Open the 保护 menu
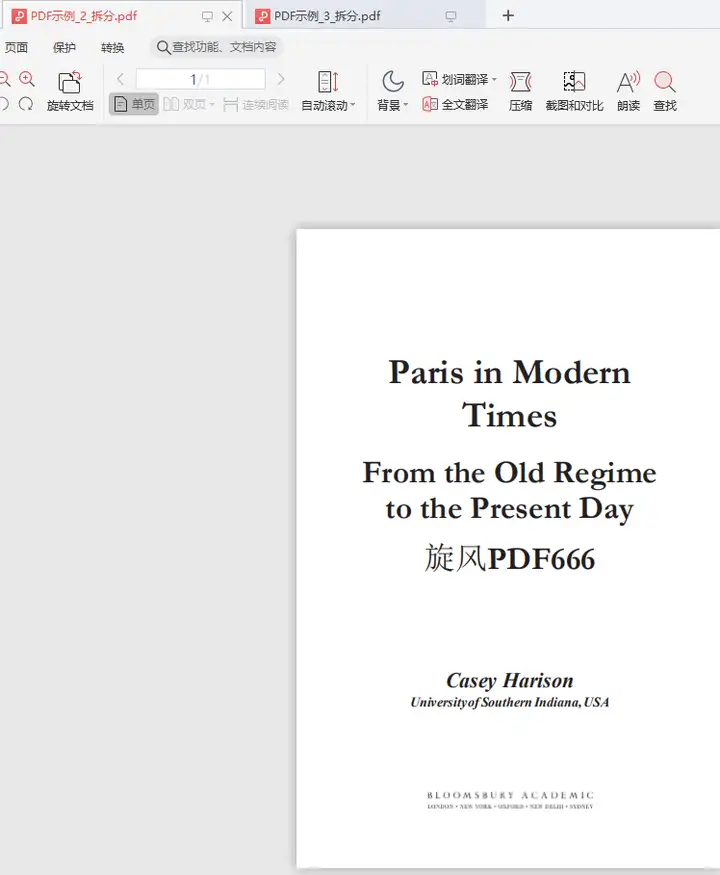This screenshot has width=720, height=875. click(x=64, y=47)
